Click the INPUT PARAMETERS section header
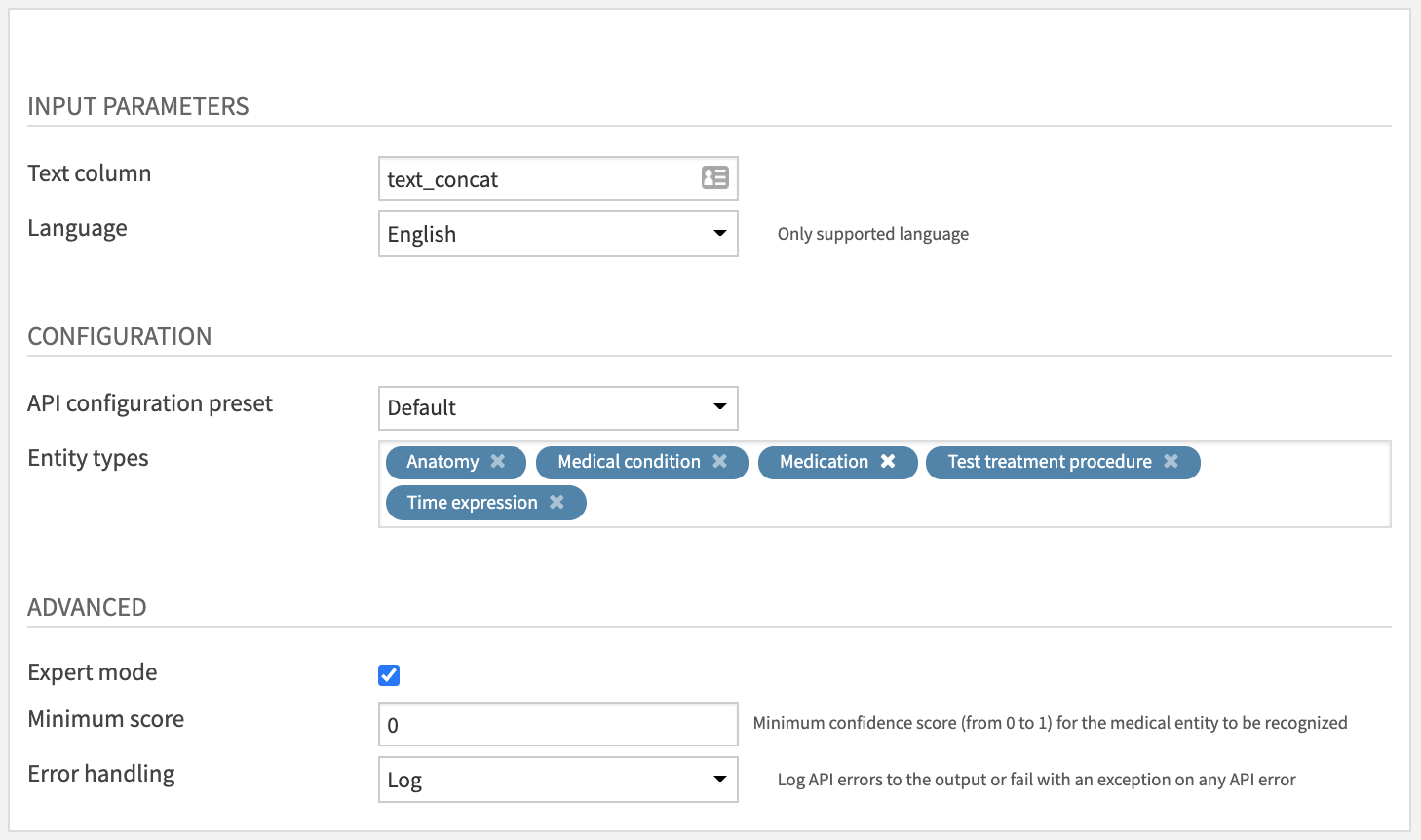Viewport: 1421px width, 840px height. 138,107
